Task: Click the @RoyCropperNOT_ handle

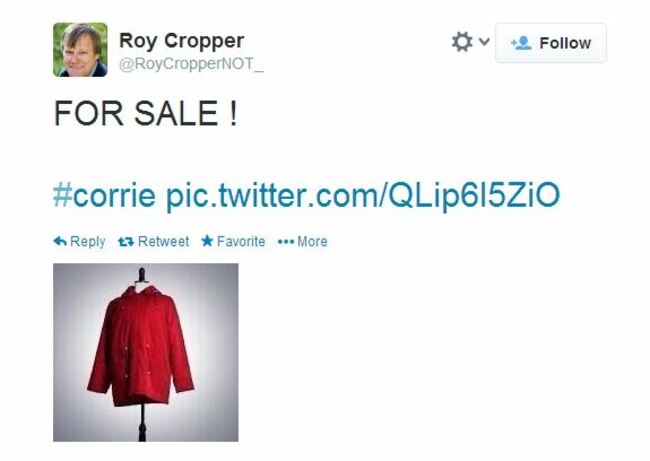Action: click(x=191, y=64)
